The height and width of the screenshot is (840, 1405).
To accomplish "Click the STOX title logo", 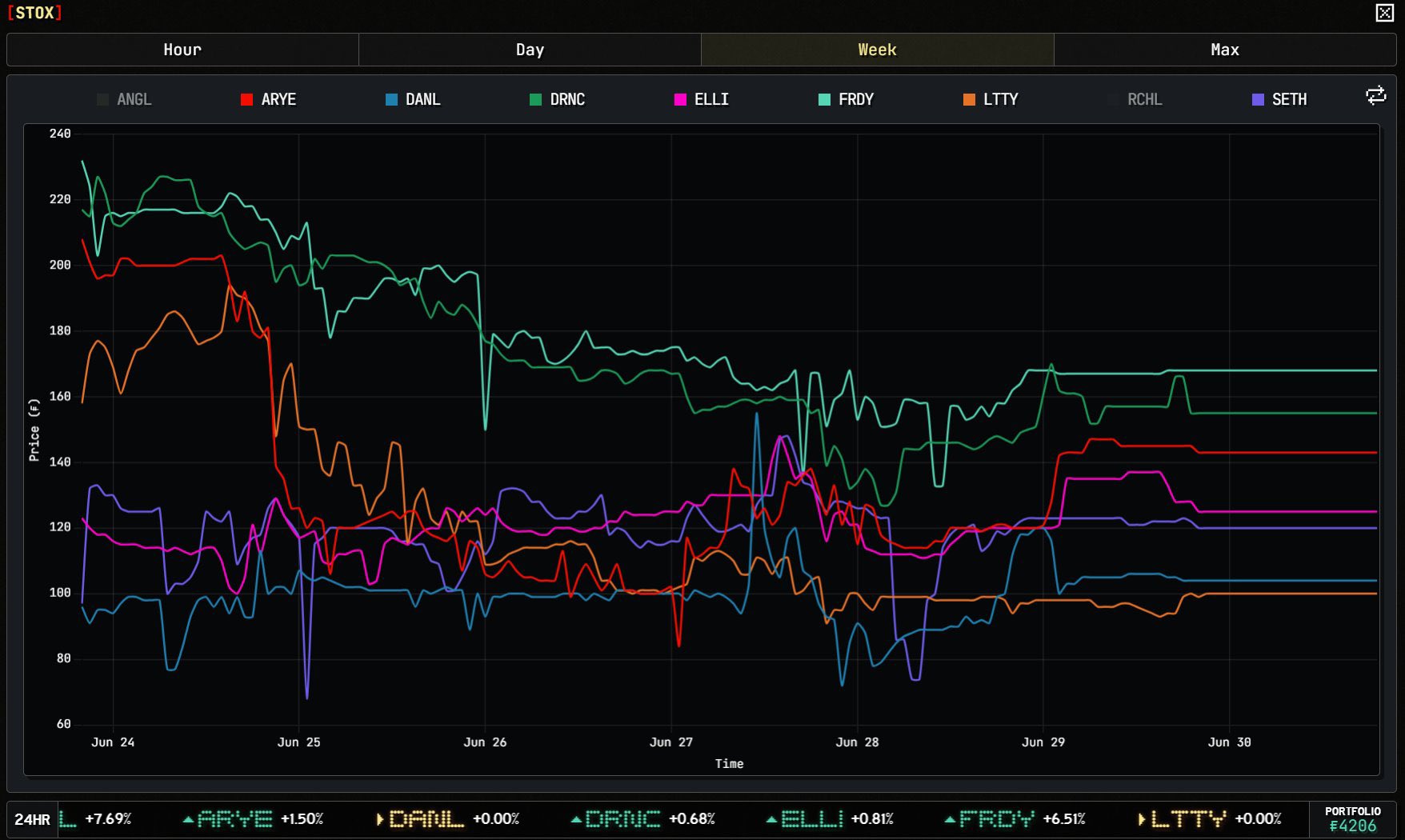I will click(34, 13).
